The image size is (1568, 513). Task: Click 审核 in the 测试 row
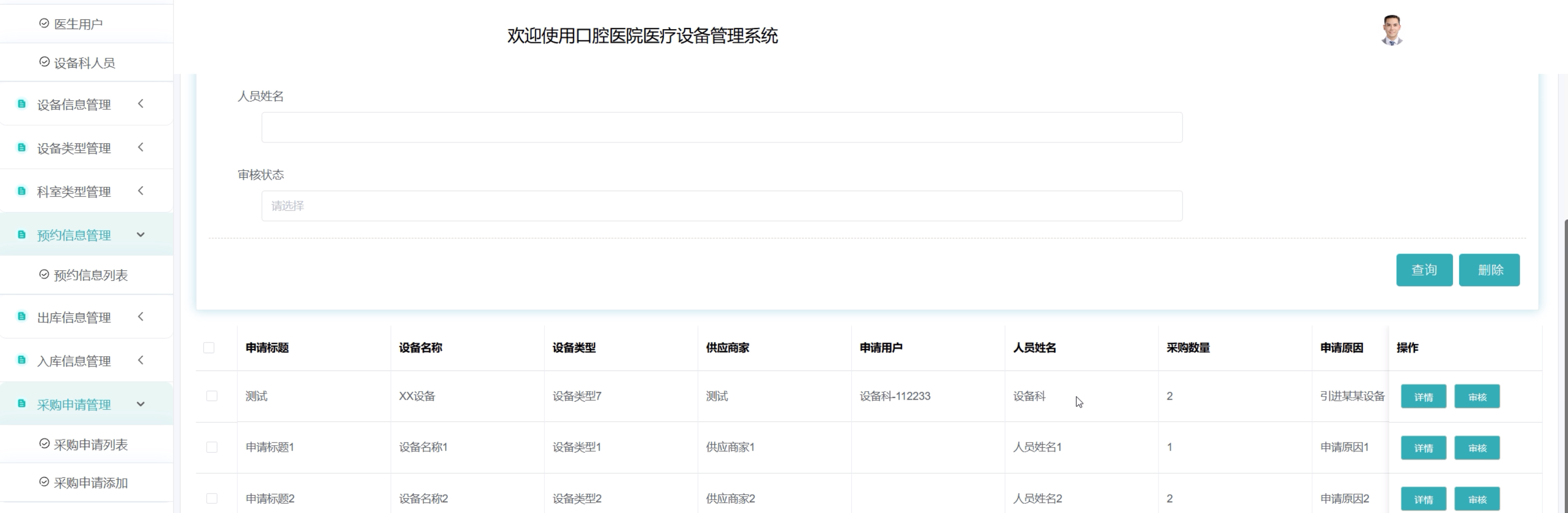[x=1477, y=397]
